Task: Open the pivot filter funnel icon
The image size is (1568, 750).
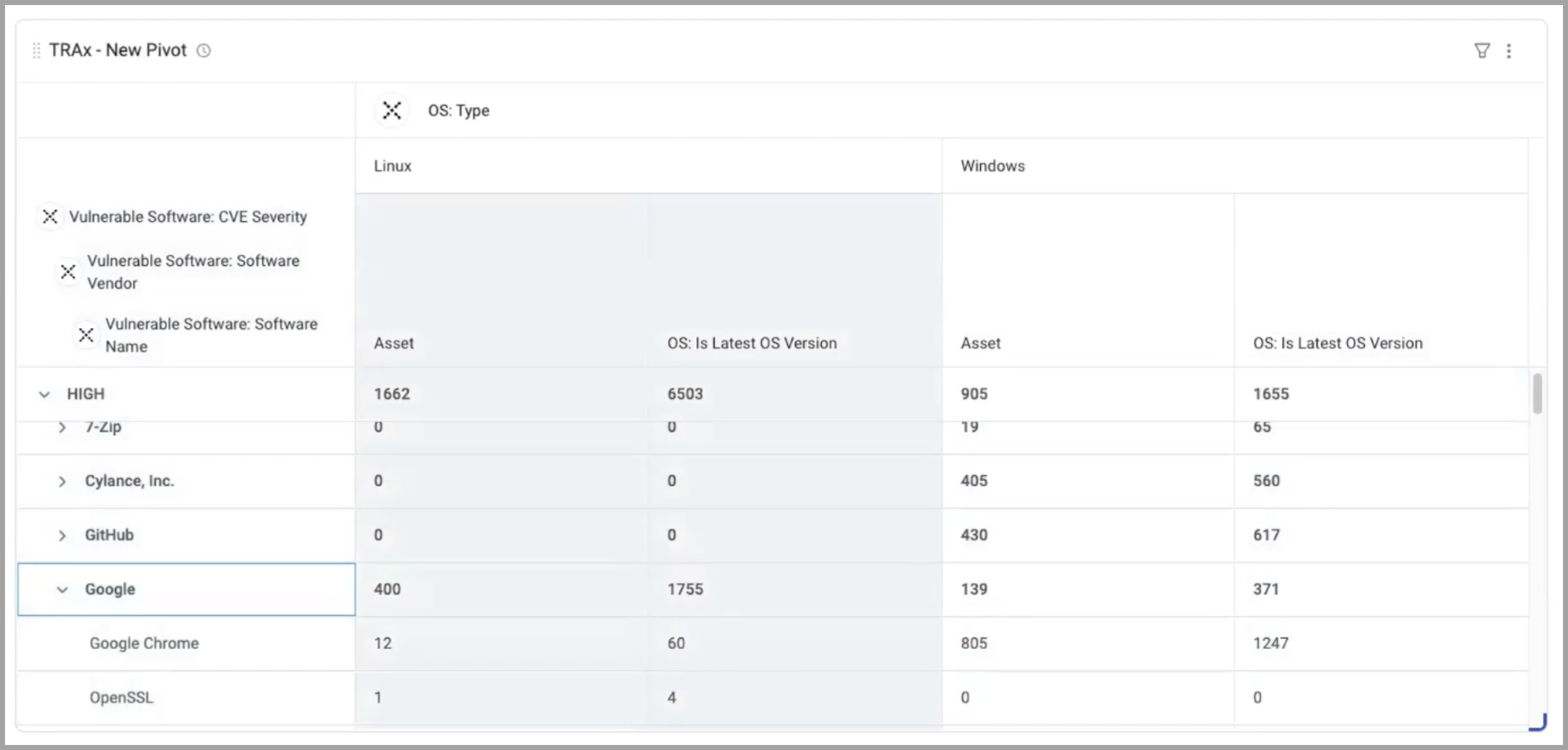Action: [x=1481, y=51]
